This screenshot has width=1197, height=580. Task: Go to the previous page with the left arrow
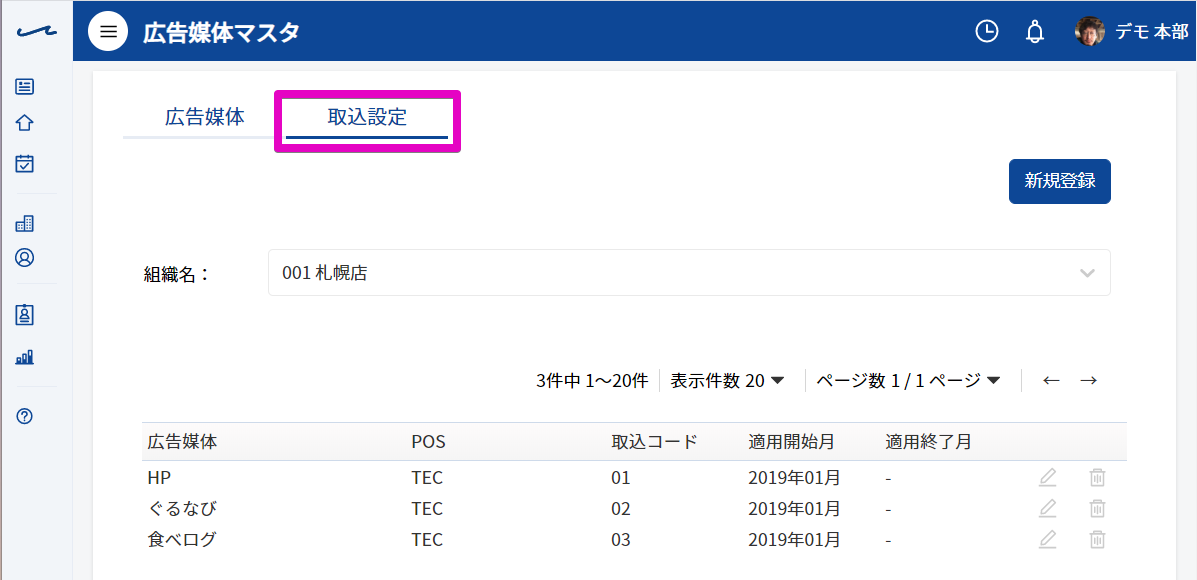(x=1051, y=380)
